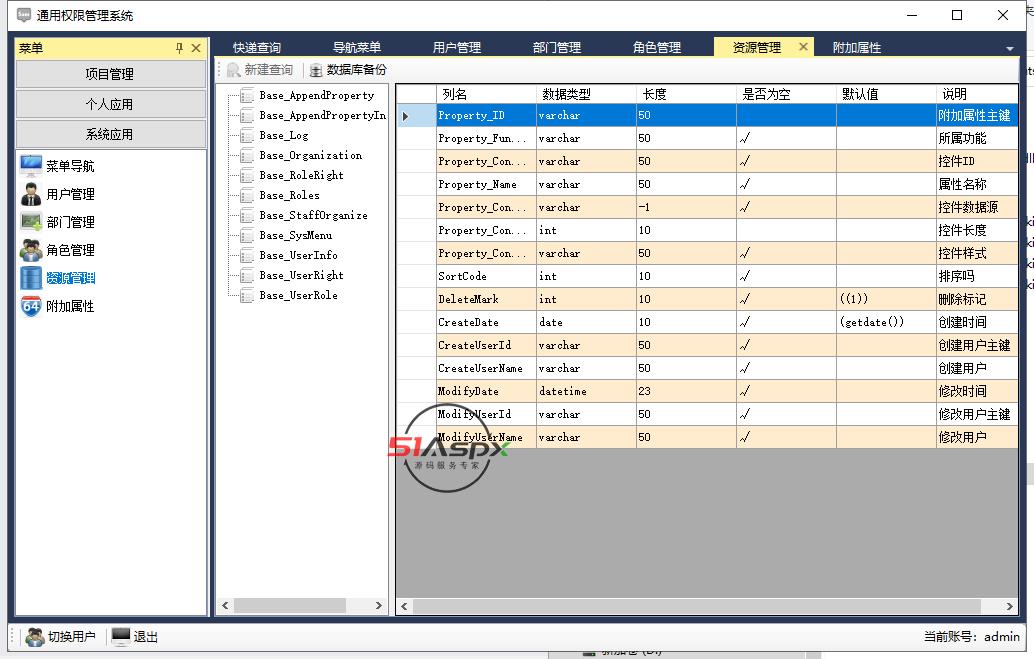Click the 退出 monitor icon
The image size is (1034, 659).
click(x=121, y=637)
